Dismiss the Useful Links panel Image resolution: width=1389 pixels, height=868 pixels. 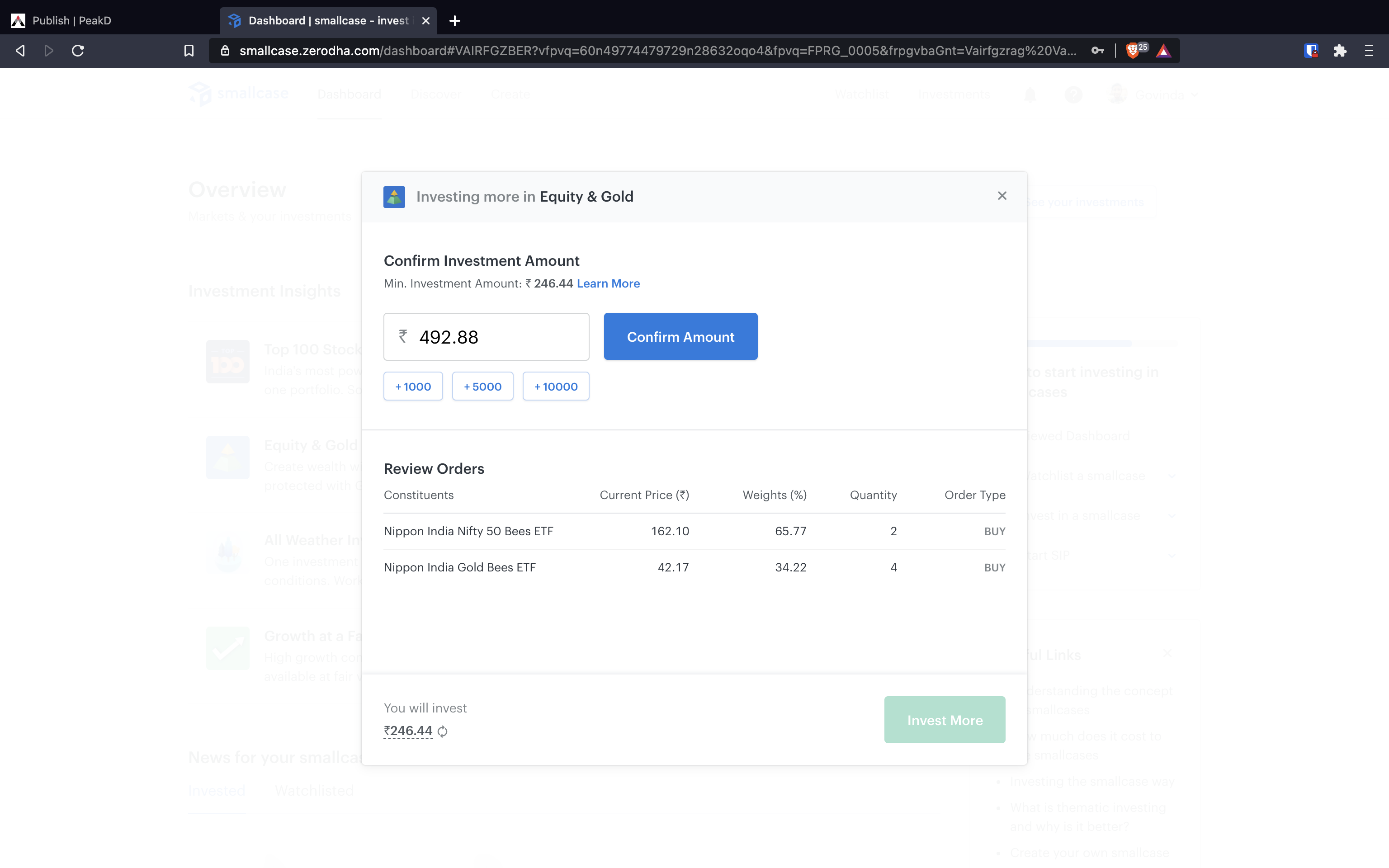(1167, 653)
